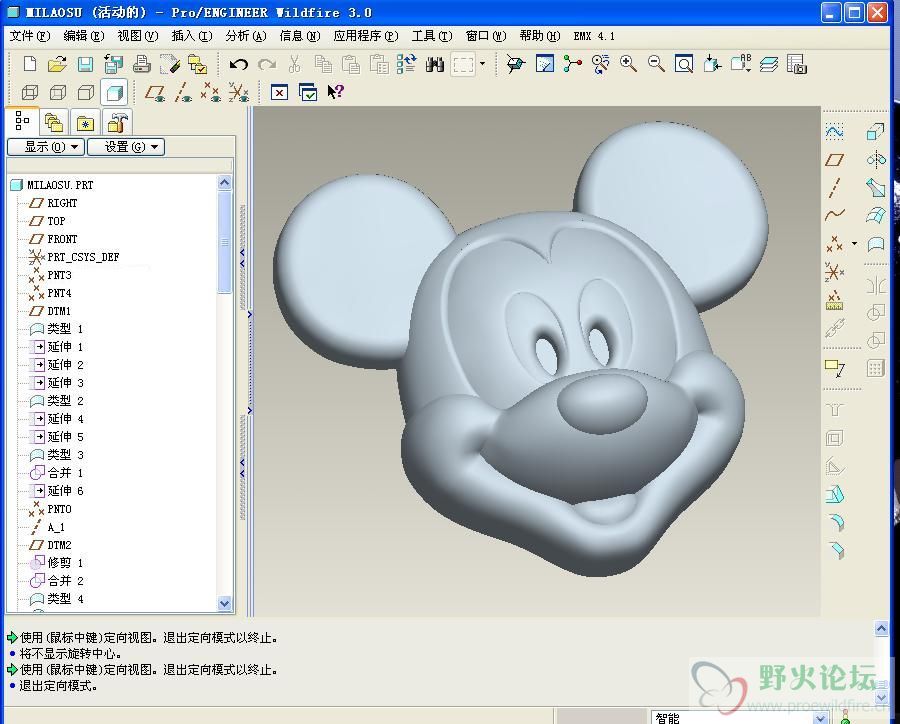Image resolution: width=900 pixels, height=724 pixels.
Task: Open the 分析(A) menu
Action: [x=246, y=36]
